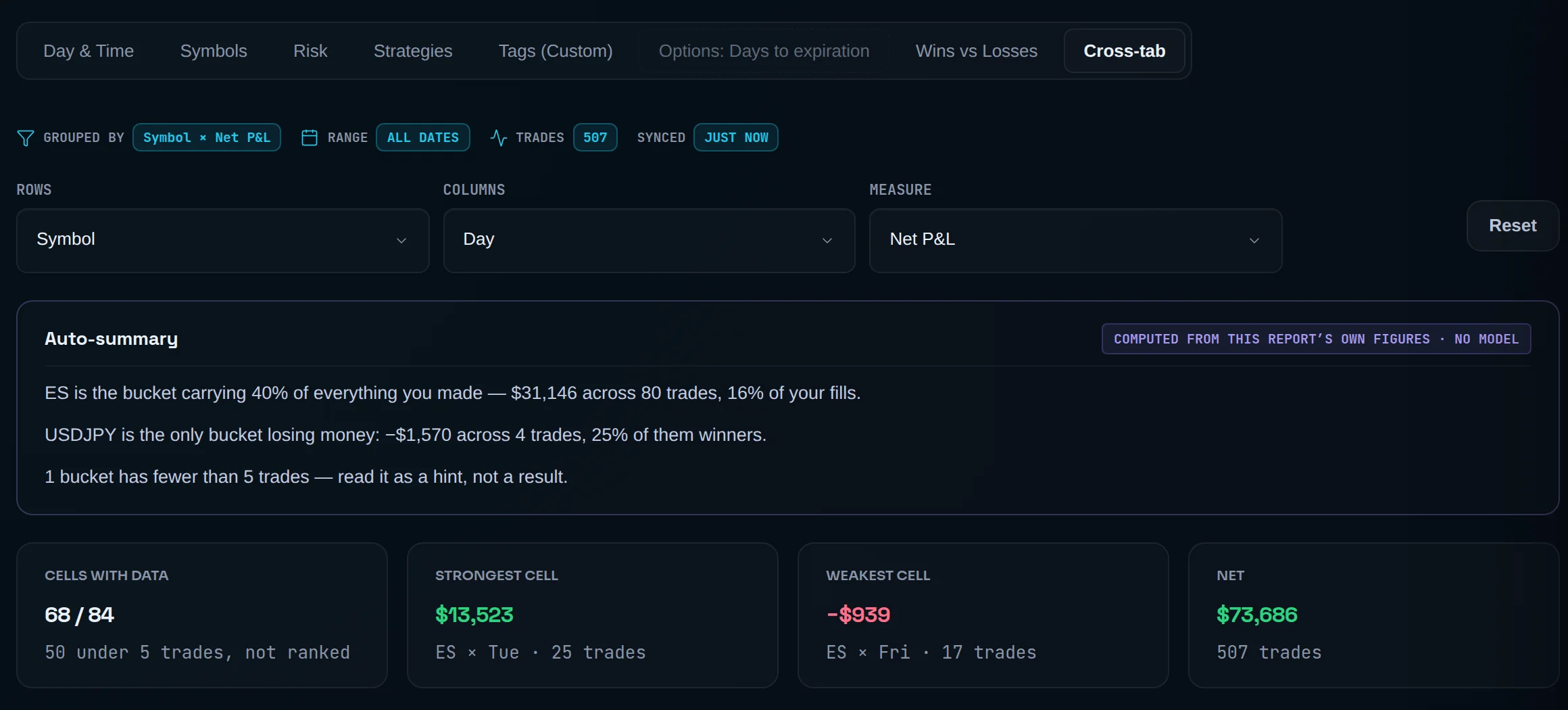
Task: Switch to the Symbols tab
Action: pyautogui.click(x=214, y=51)
